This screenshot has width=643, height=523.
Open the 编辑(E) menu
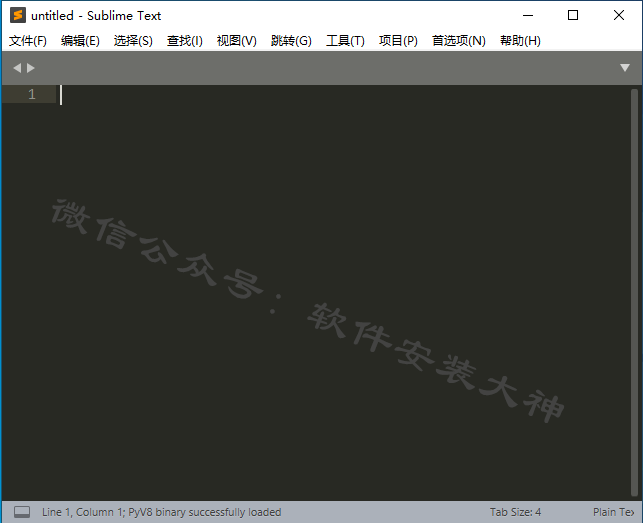pyautogui.click(x=80, y=41)
